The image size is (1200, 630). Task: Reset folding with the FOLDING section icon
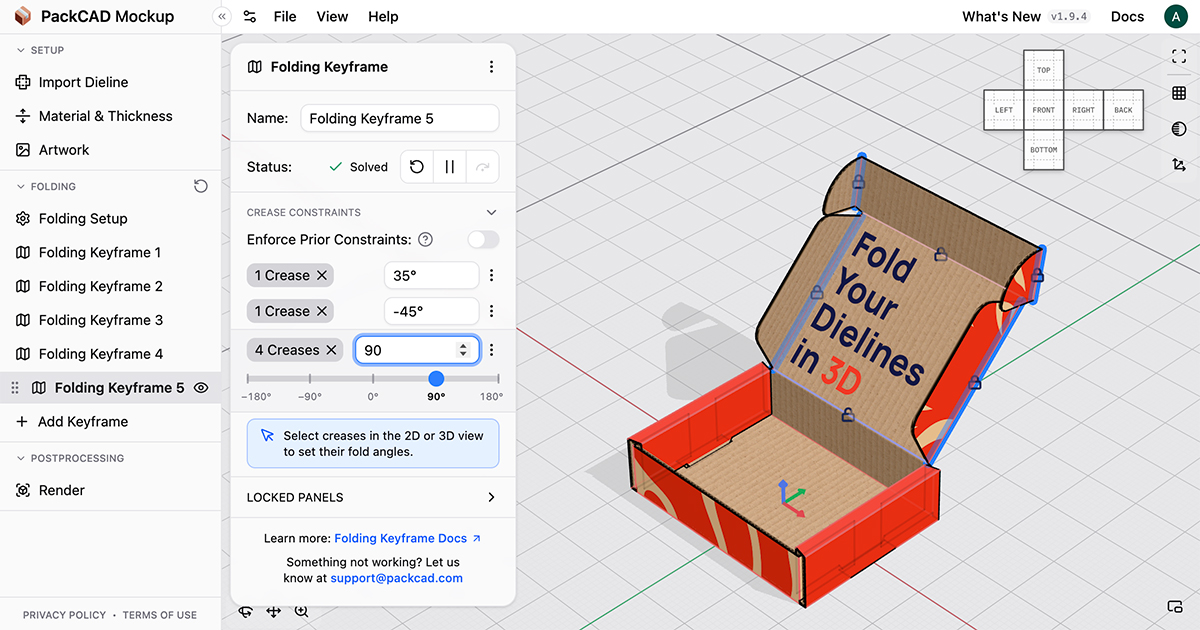[x=201, y=186]
